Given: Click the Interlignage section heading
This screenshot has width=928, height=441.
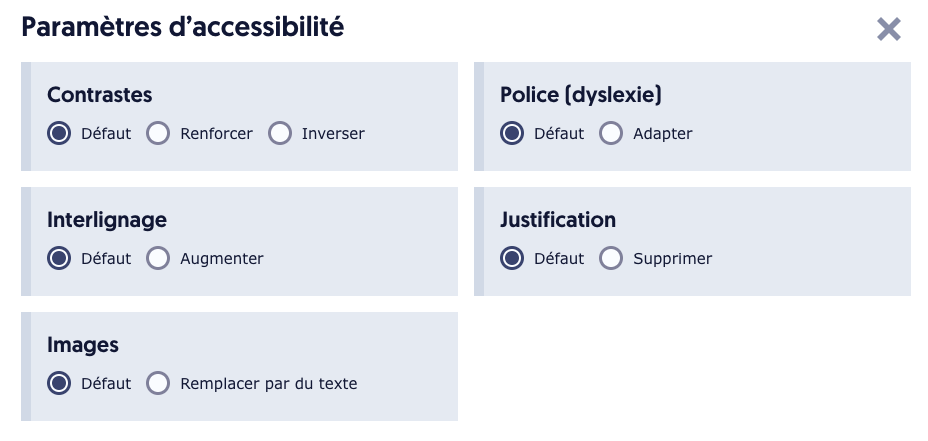Looking at the screenshot, I should coord(107,220).
